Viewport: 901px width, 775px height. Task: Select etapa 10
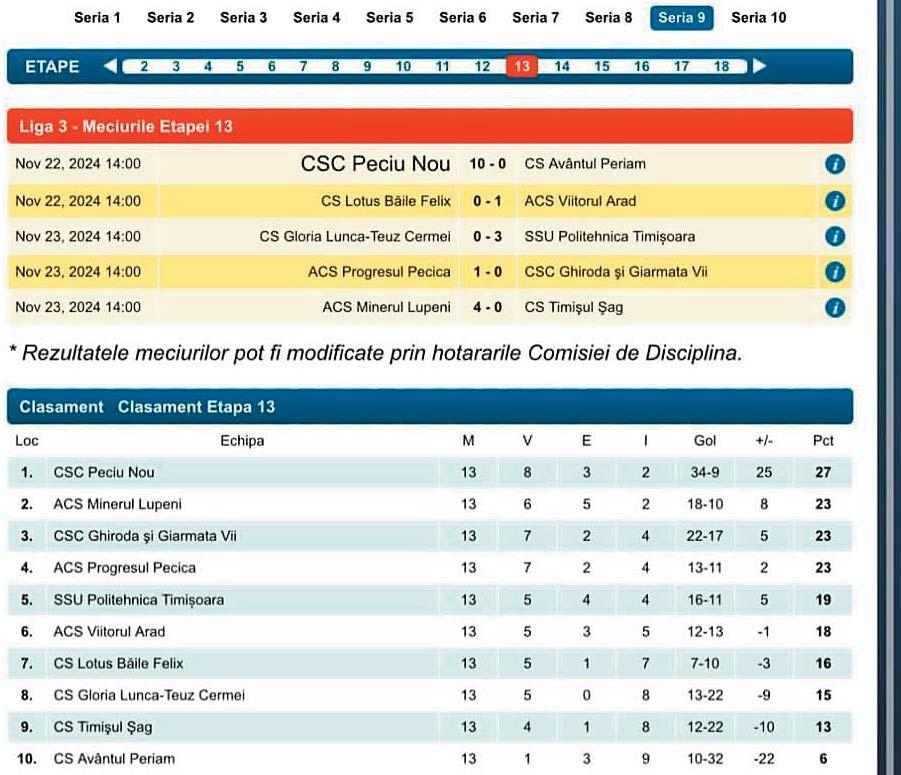[x=403, y=67]
